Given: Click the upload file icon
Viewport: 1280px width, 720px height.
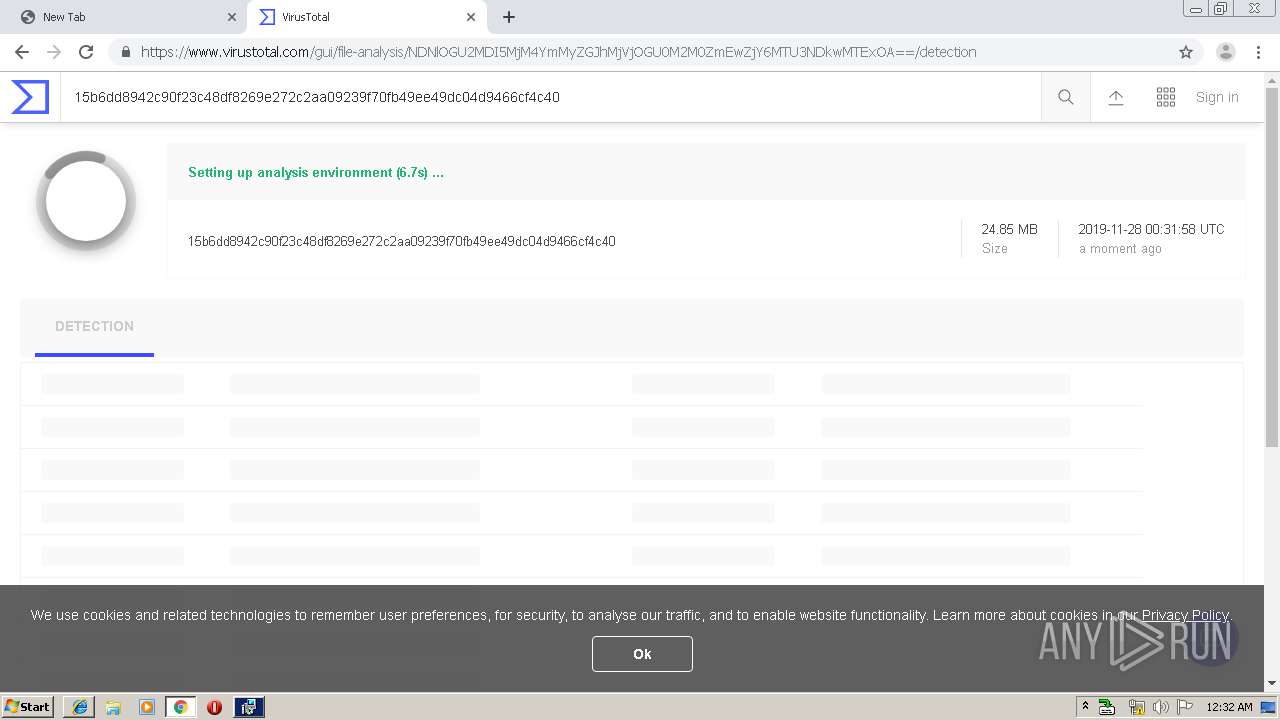Looking at the screenshot, I should click(x=1116, y=97).
